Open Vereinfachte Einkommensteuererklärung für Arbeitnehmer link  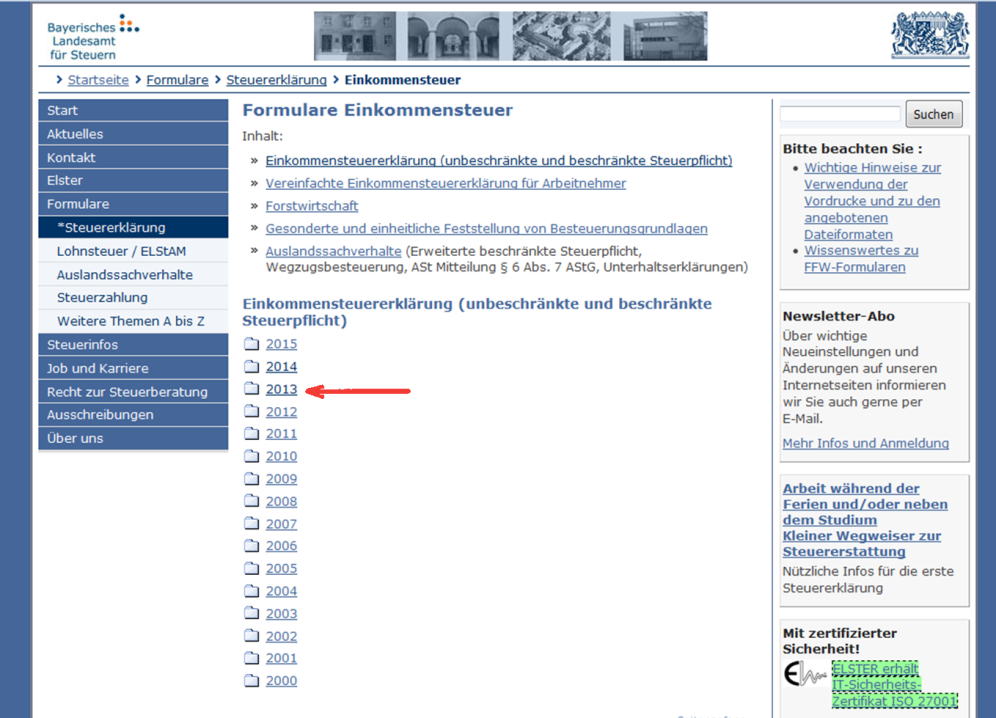(x=446, y=183)
